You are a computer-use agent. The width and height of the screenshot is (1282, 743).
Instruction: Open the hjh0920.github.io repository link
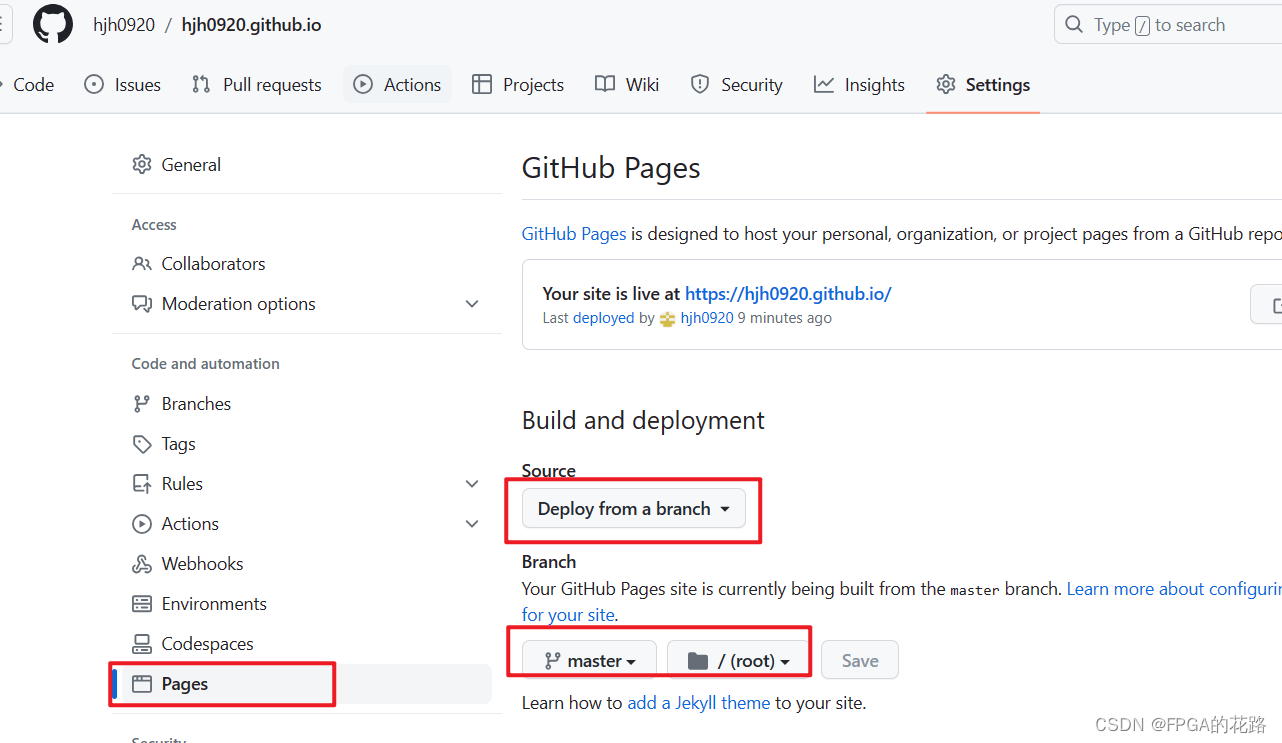(251, 25)
